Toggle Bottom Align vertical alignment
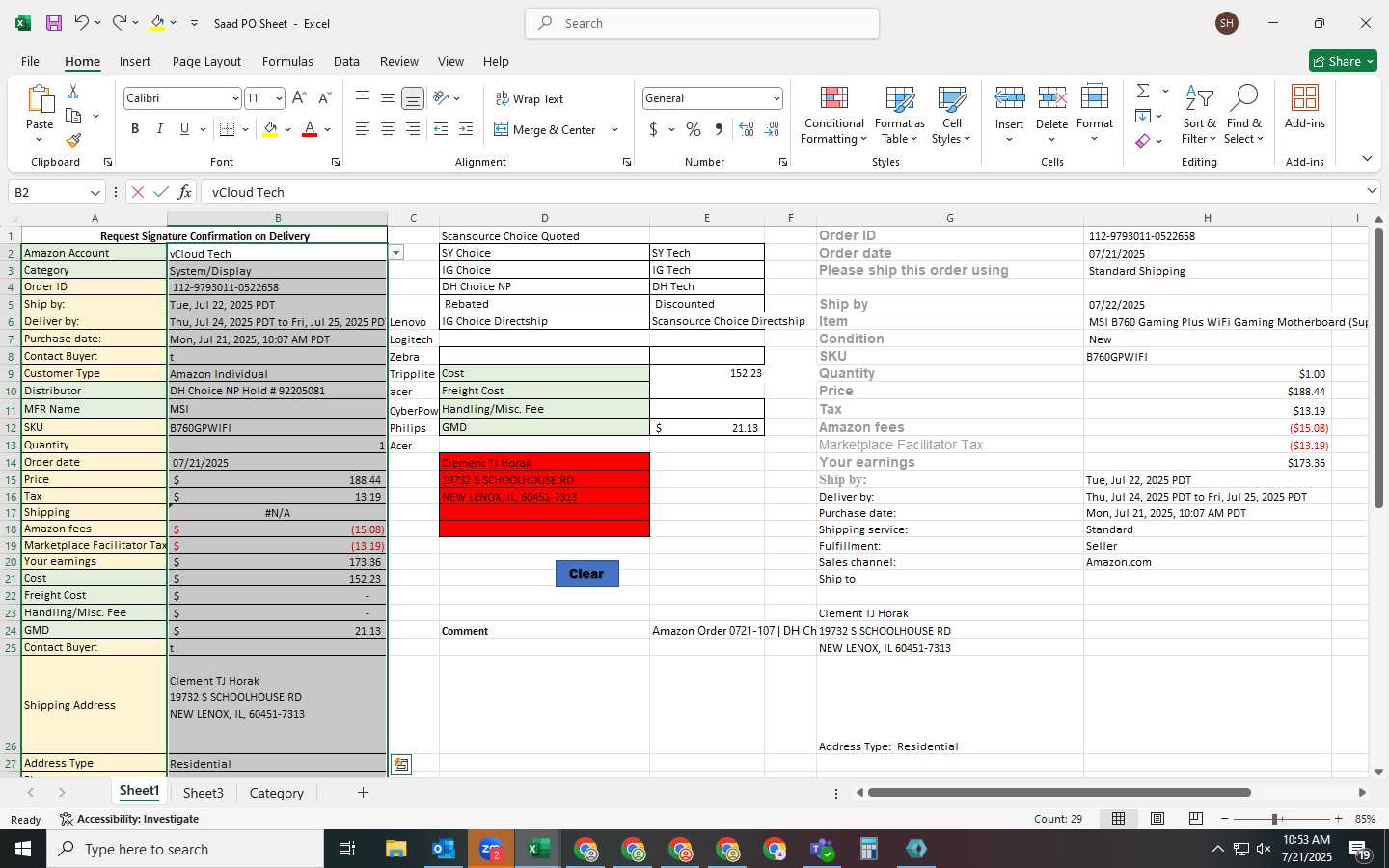 click(412, 98)
